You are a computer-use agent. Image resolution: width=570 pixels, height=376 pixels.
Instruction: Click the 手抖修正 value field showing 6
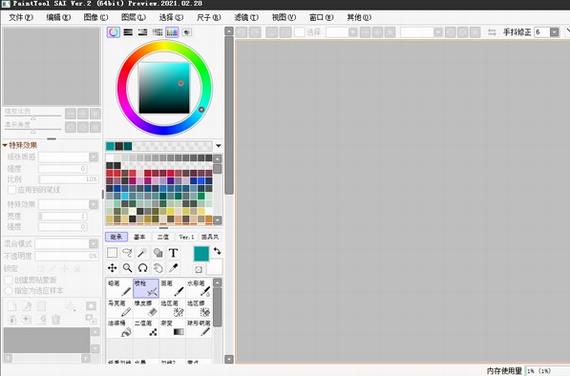542,32
